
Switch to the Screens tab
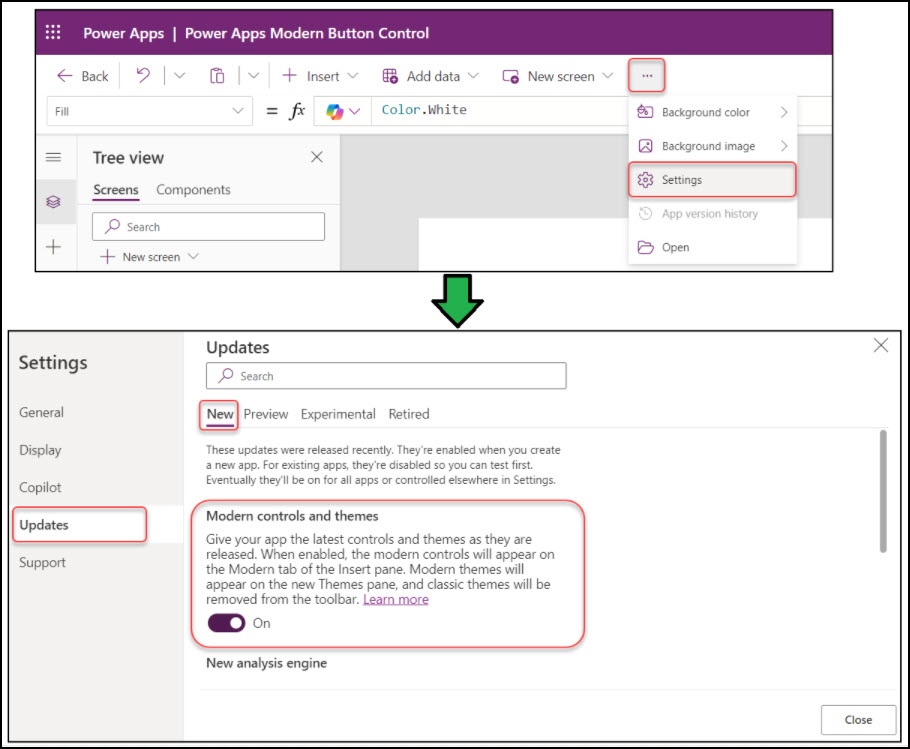click(115, 190)
